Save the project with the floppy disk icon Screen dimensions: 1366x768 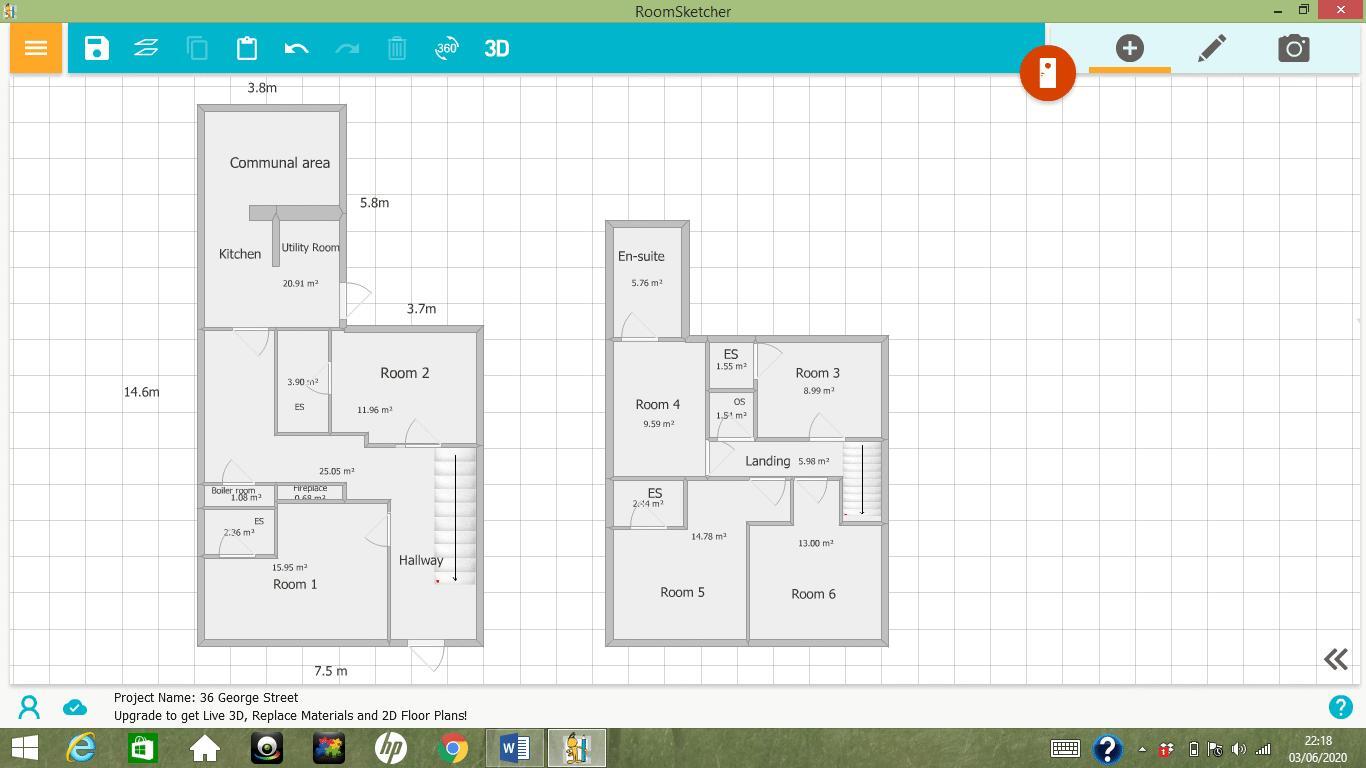click(97, 48)
